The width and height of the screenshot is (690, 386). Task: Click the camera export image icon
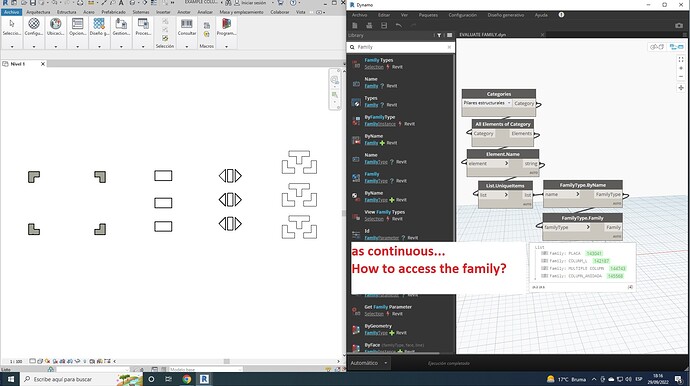(x=679, y=26)
